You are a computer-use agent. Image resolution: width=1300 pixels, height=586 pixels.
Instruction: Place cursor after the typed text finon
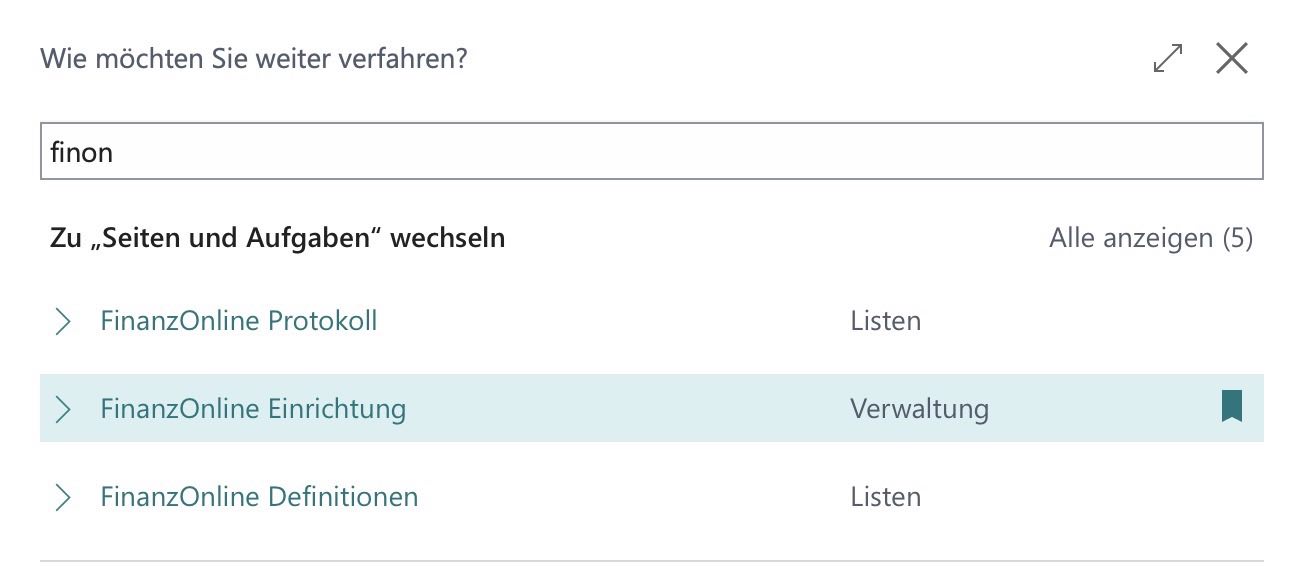tap(115, 152)
